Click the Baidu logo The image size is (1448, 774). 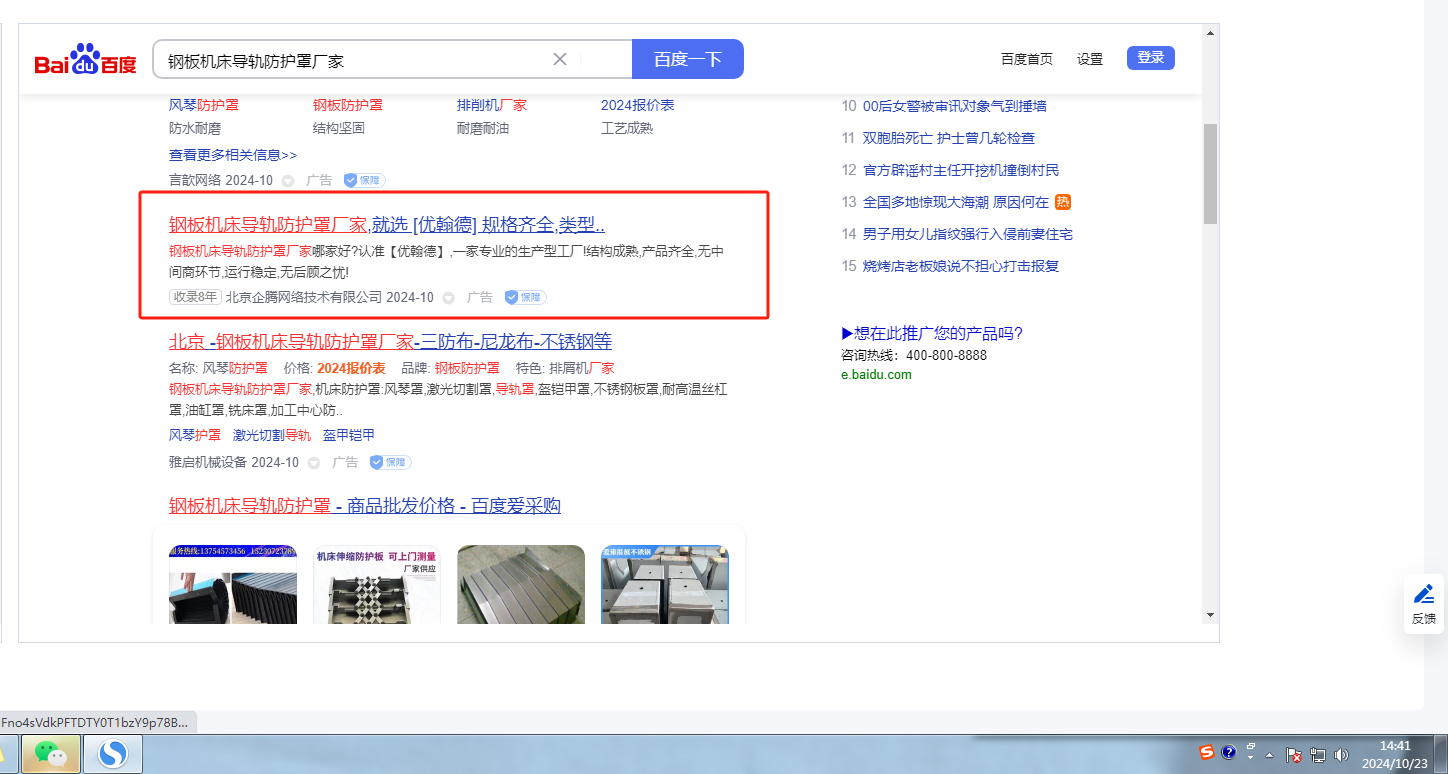pyautogui.click(x=85, y=60)
